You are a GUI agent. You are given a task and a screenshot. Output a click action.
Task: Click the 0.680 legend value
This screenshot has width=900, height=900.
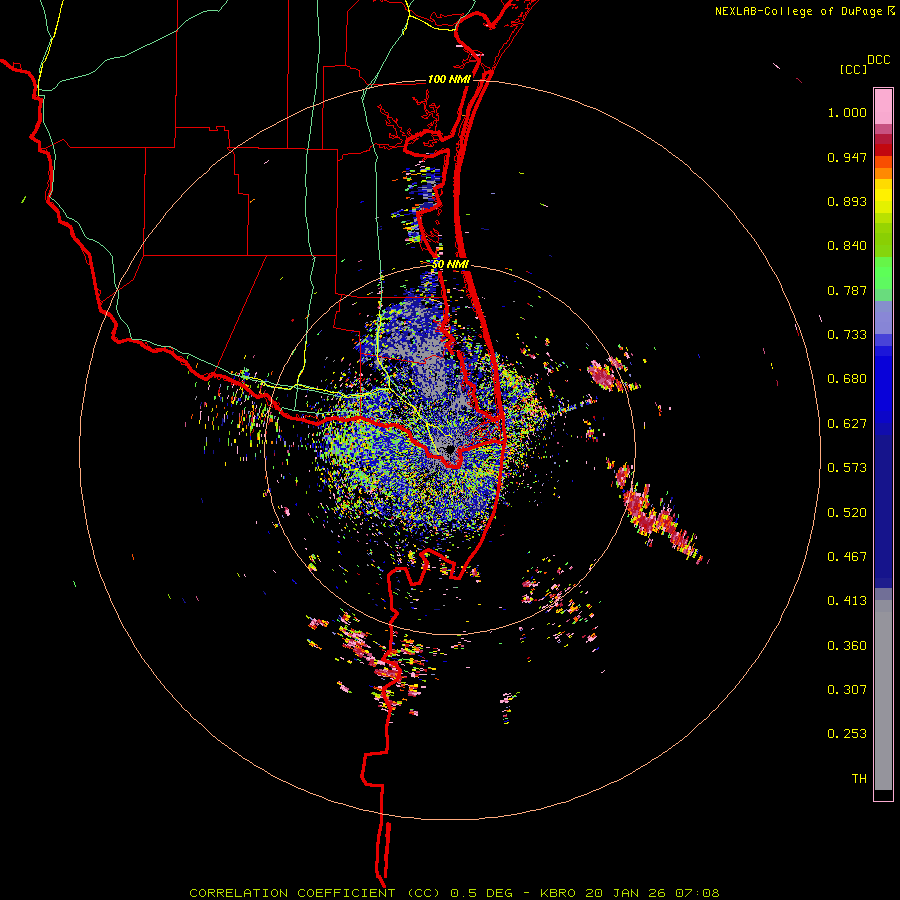point(847,379)
